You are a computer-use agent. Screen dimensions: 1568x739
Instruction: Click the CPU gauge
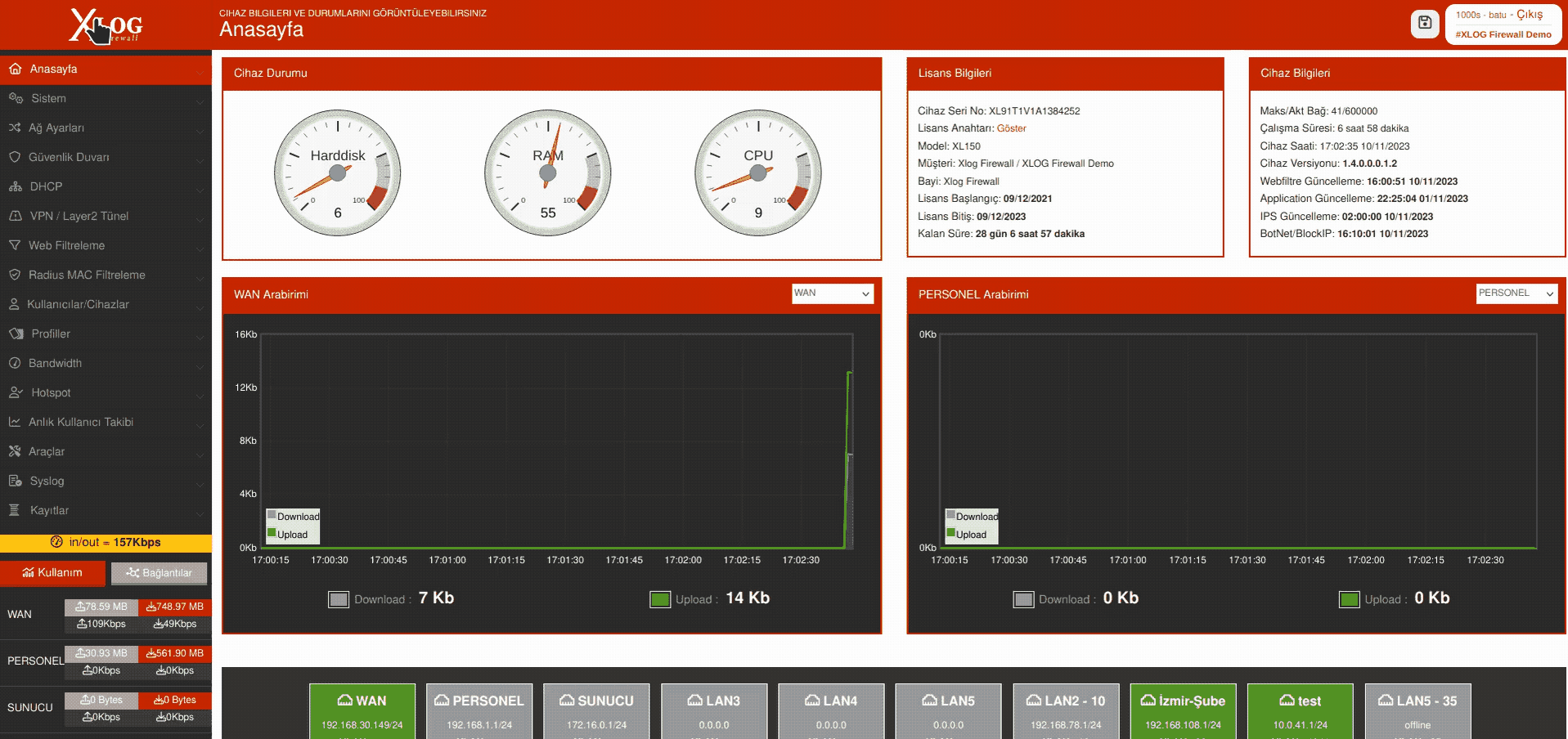pyautogui.click(x=758, y=173)
